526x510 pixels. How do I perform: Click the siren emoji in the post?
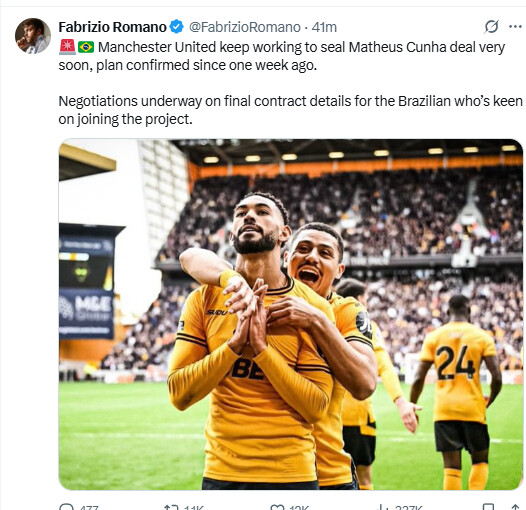(67, 47)
